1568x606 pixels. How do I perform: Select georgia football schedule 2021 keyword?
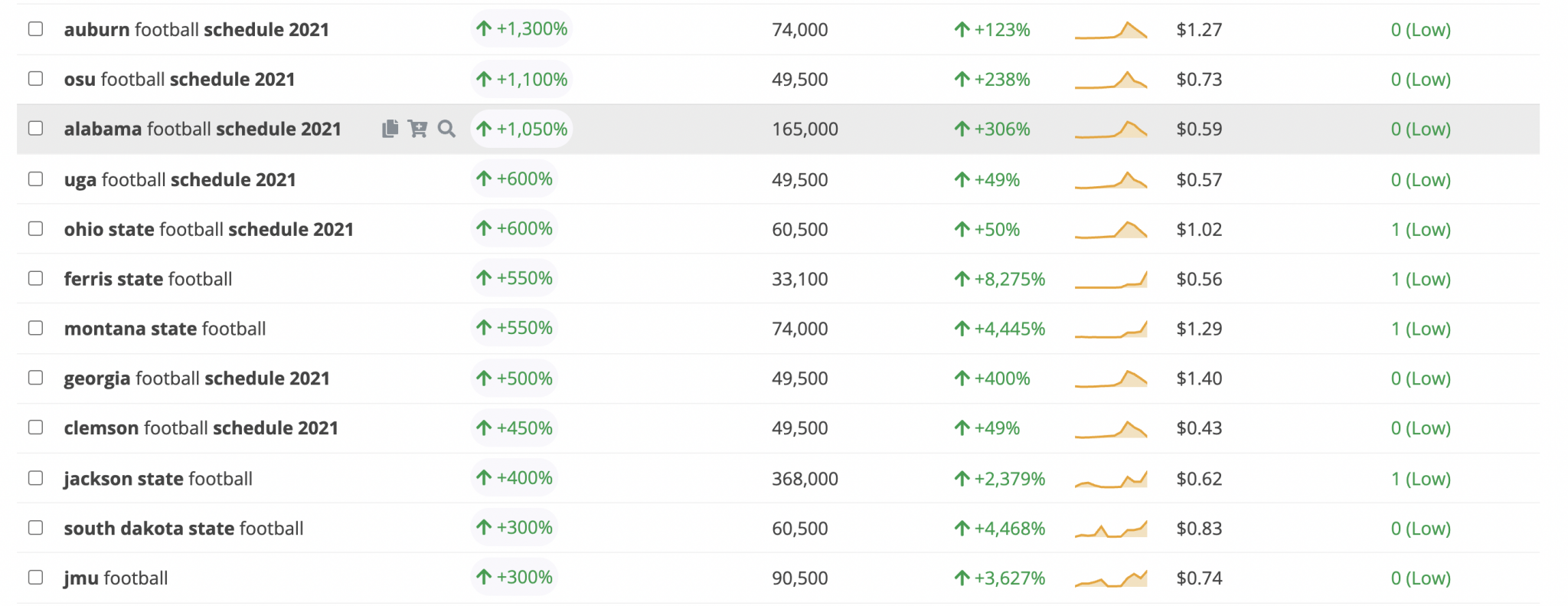[197, 378]
